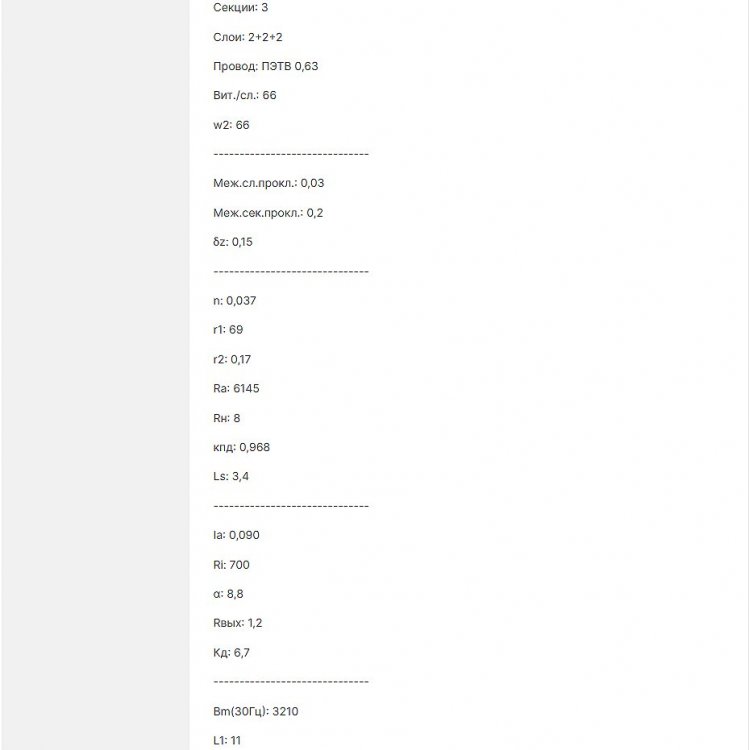Click the 'Ls: 3,4' text line
This screenshot has height=750, width=749.
coord(231,476)
